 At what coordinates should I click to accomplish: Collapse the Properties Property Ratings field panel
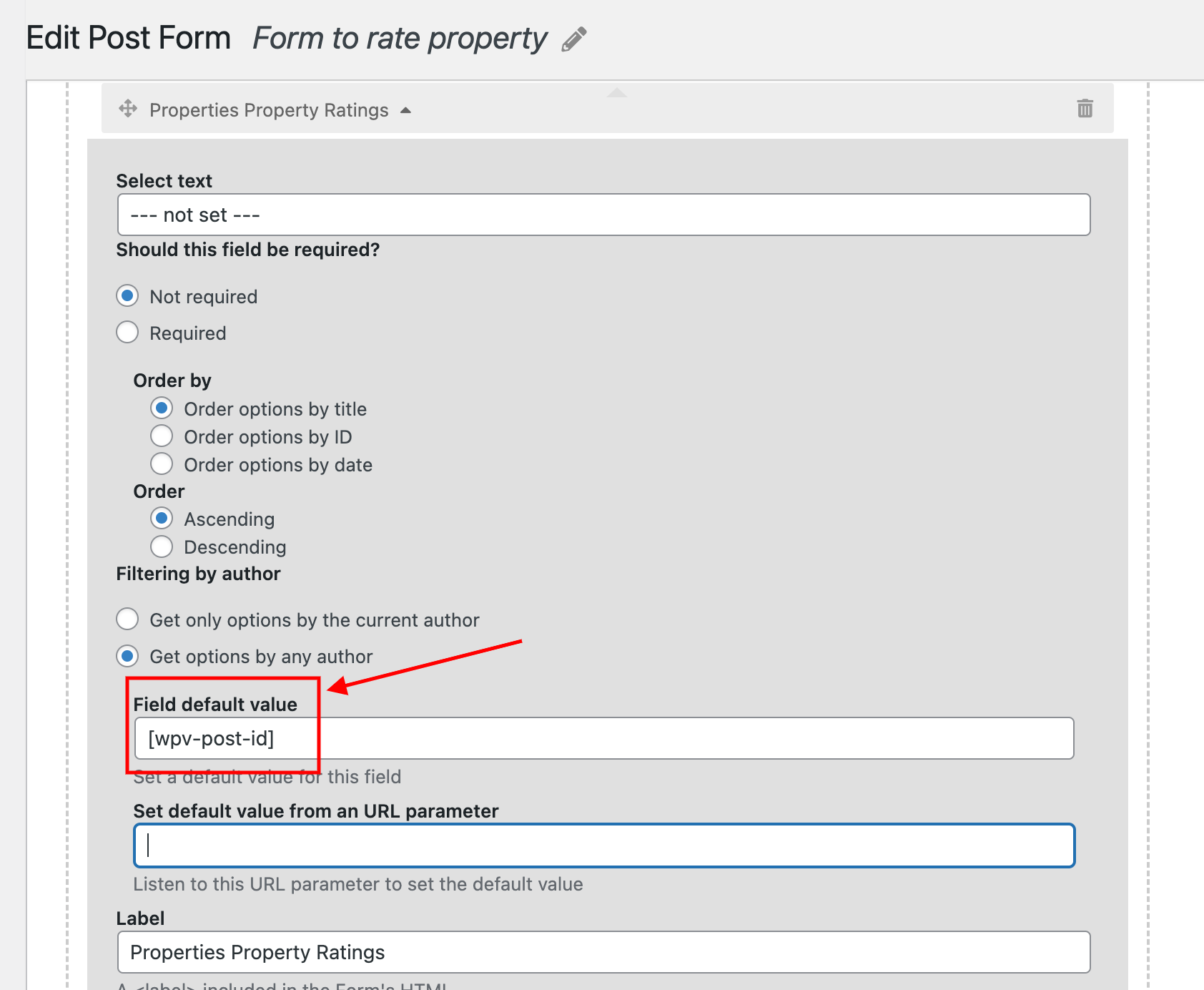point(405,110)
